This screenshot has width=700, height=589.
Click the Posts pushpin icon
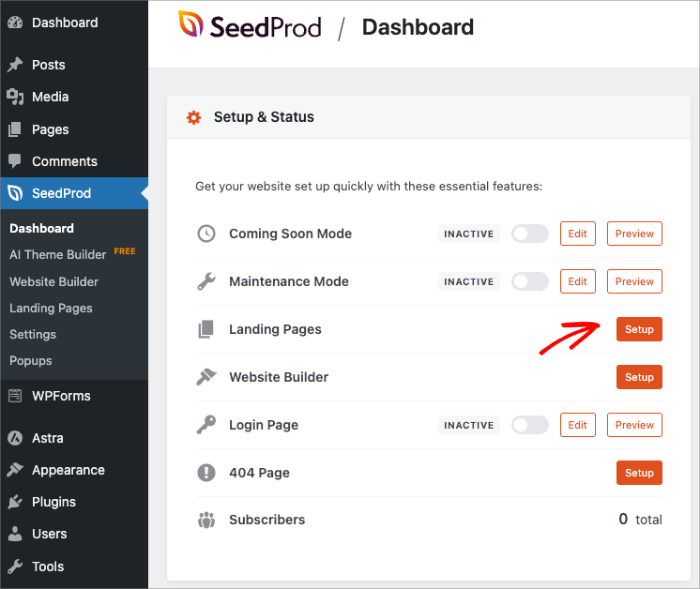coord(15,65)
